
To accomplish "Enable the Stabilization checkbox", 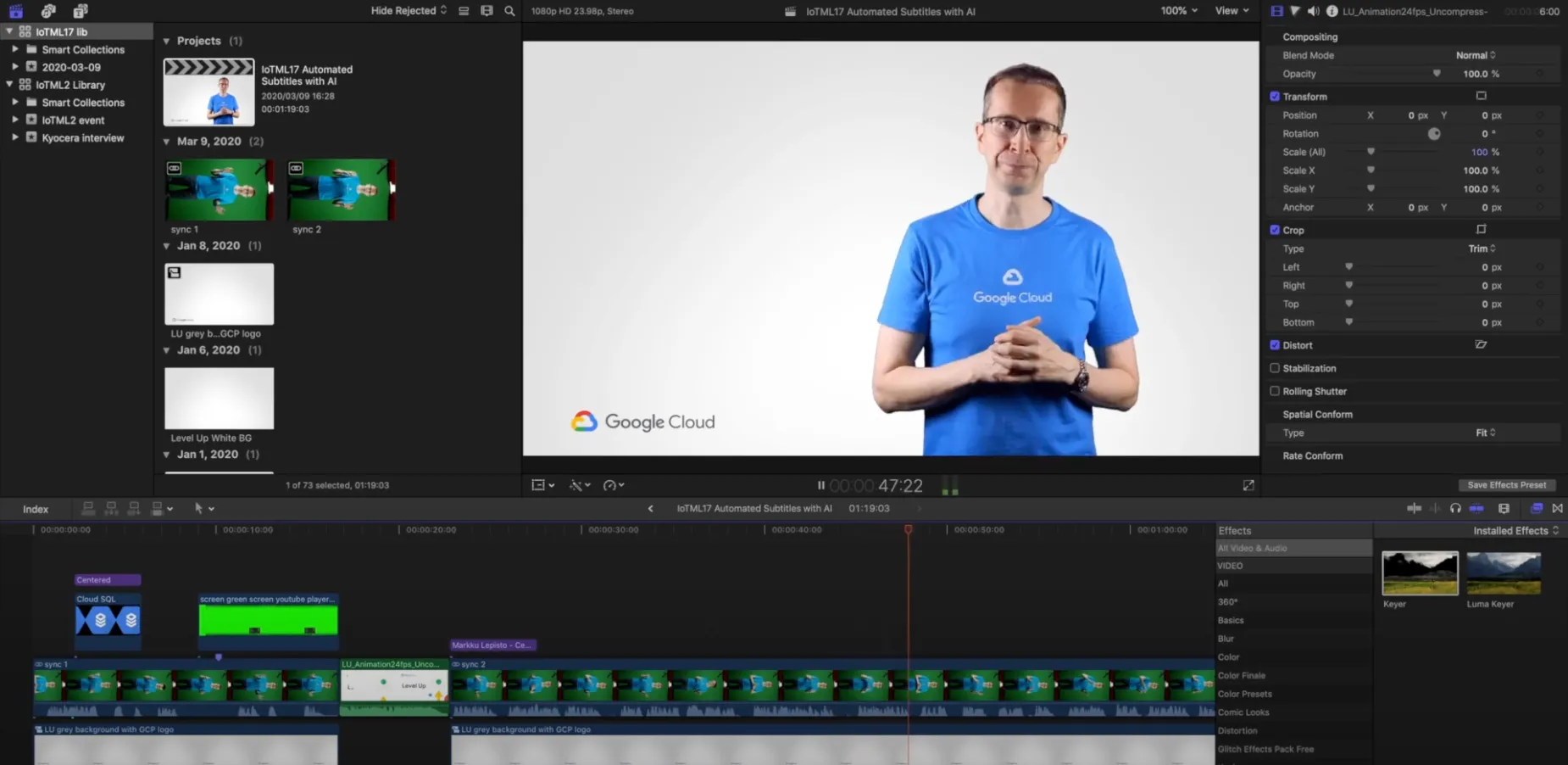I will coord(1275,368).
